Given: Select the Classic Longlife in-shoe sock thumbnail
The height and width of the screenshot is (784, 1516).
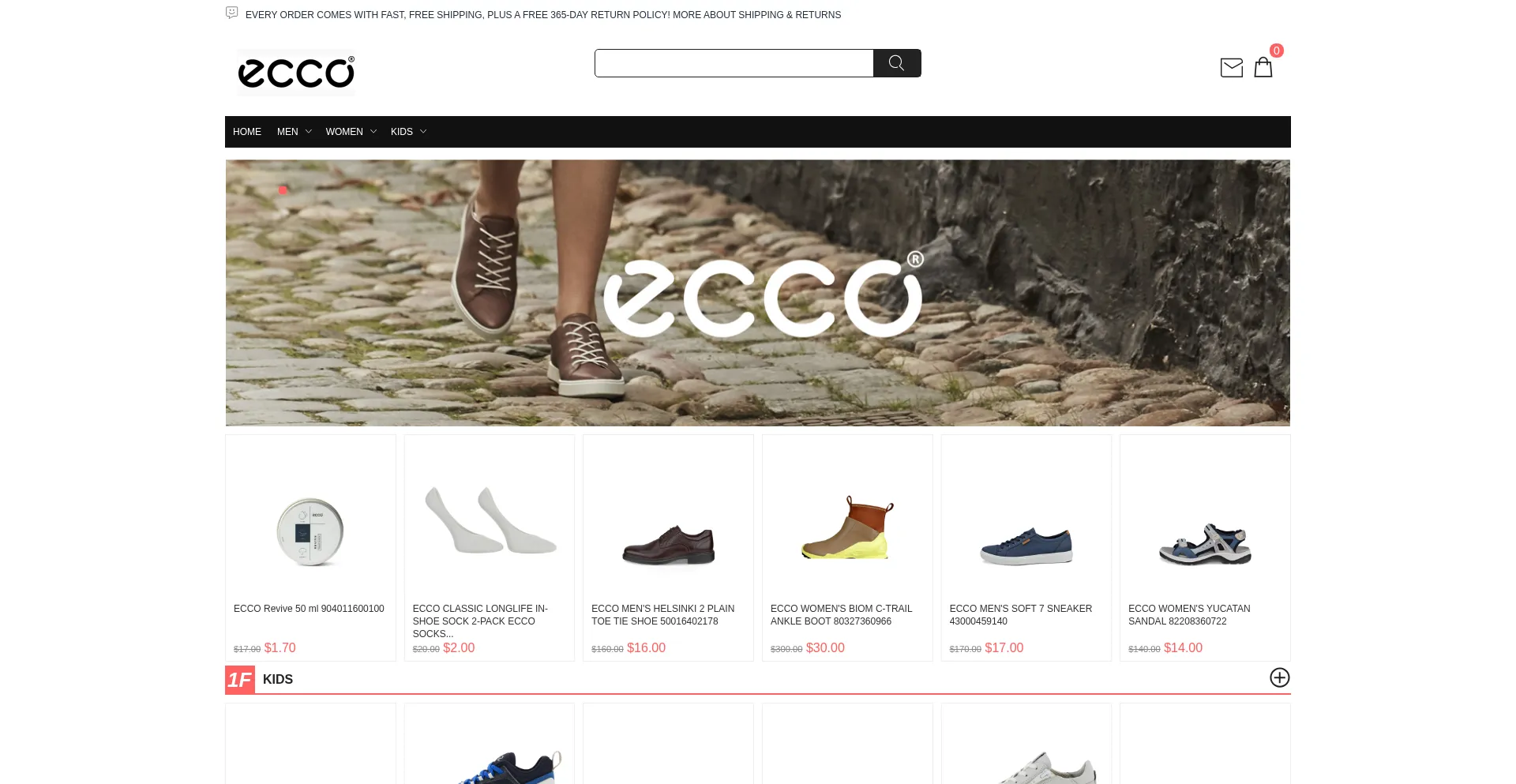Looking at the screenshot, I should (x=490, y=521).
